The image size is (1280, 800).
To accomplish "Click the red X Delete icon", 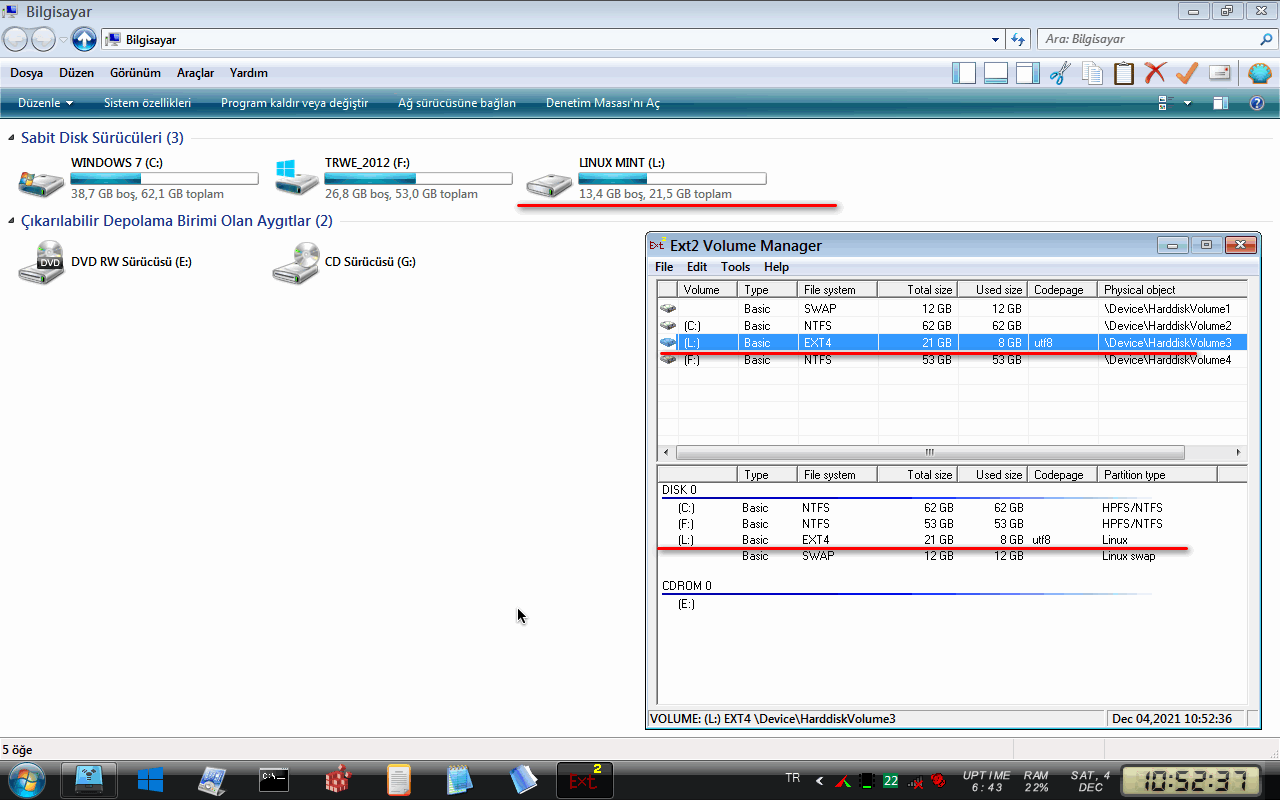I will click(x=1155, y=73).
